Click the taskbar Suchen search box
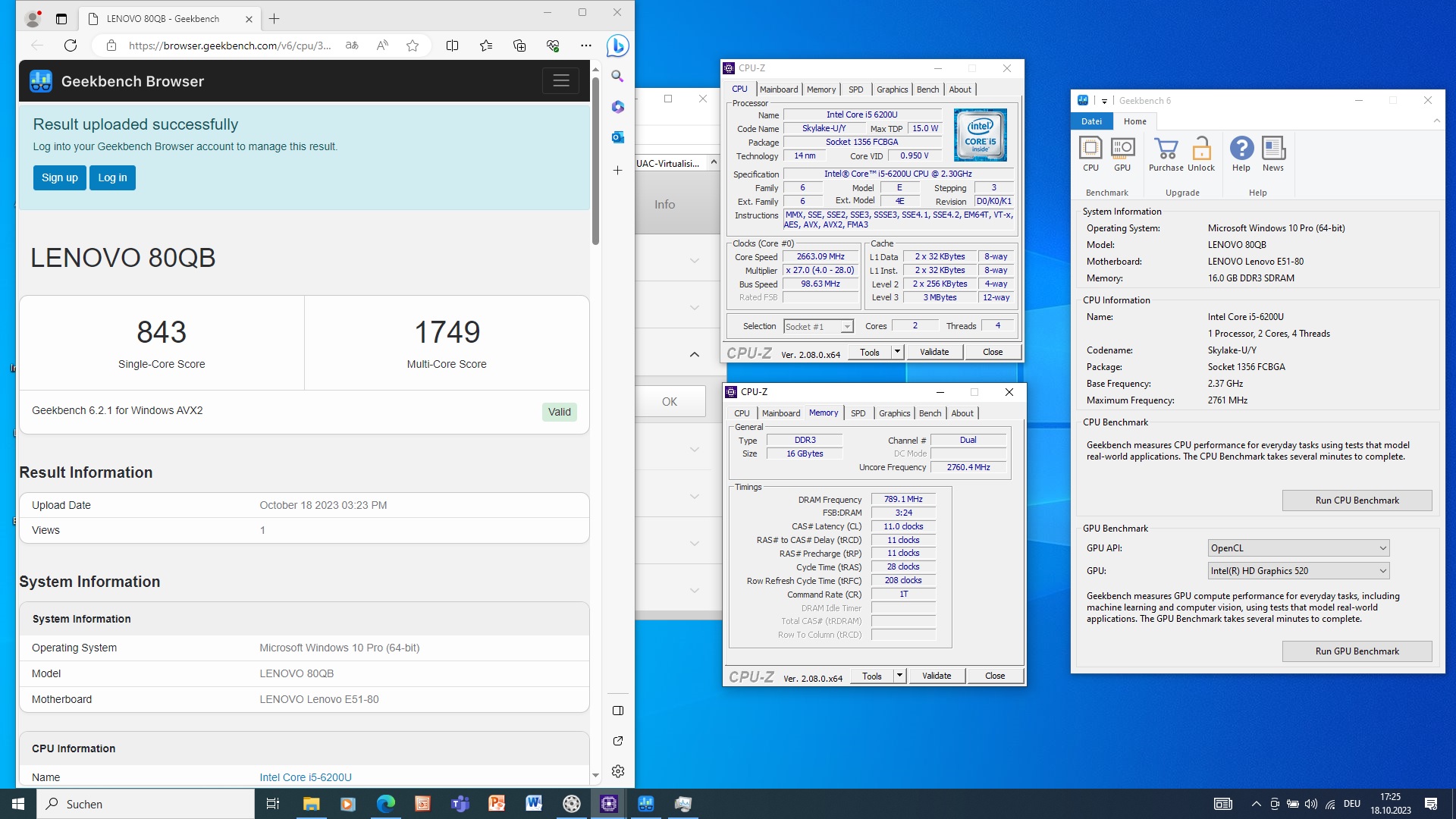Viewport: 1456px width, 819px height. [x=146, y=804]
